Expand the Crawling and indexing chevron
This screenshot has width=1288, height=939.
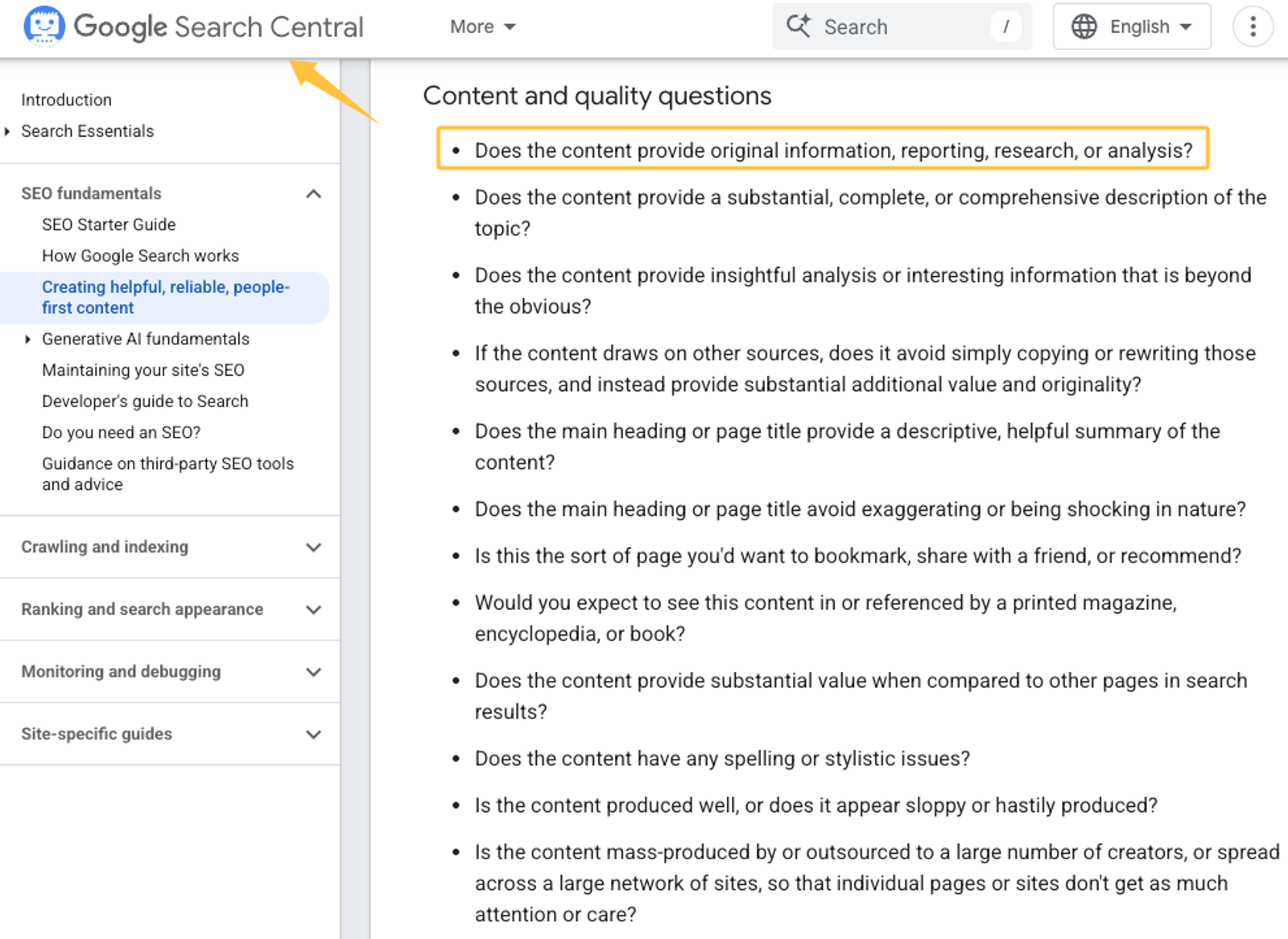coord(314,547)
